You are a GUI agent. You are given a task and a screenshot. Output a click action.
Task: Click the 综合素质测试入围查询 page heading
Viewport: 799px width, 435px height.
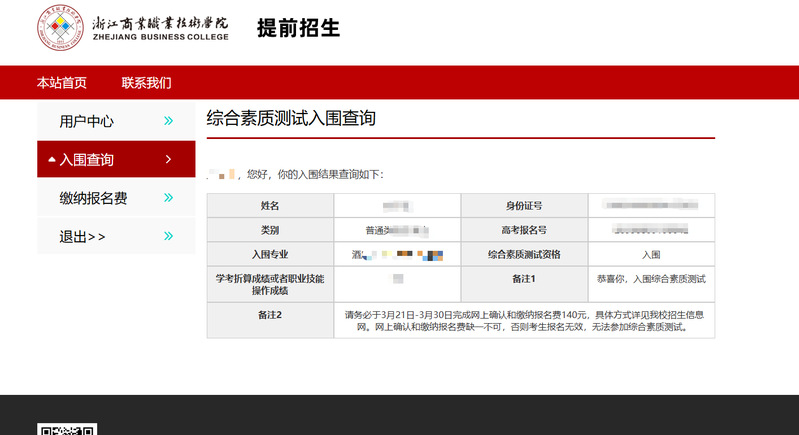tap(291, 118)
